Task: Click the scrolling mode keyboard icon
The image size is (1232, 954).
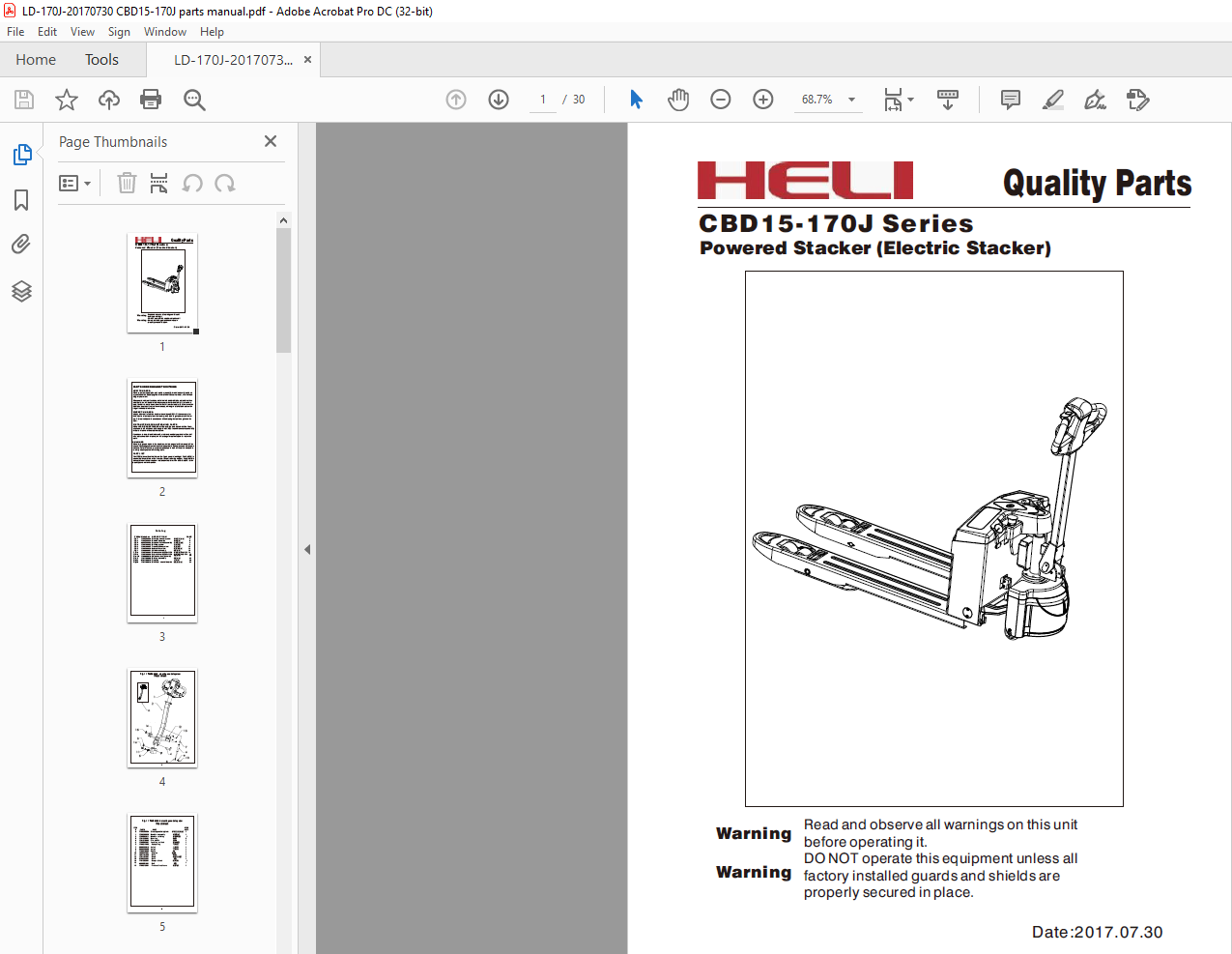Action: pyautogui.click(x=948, y=100)
